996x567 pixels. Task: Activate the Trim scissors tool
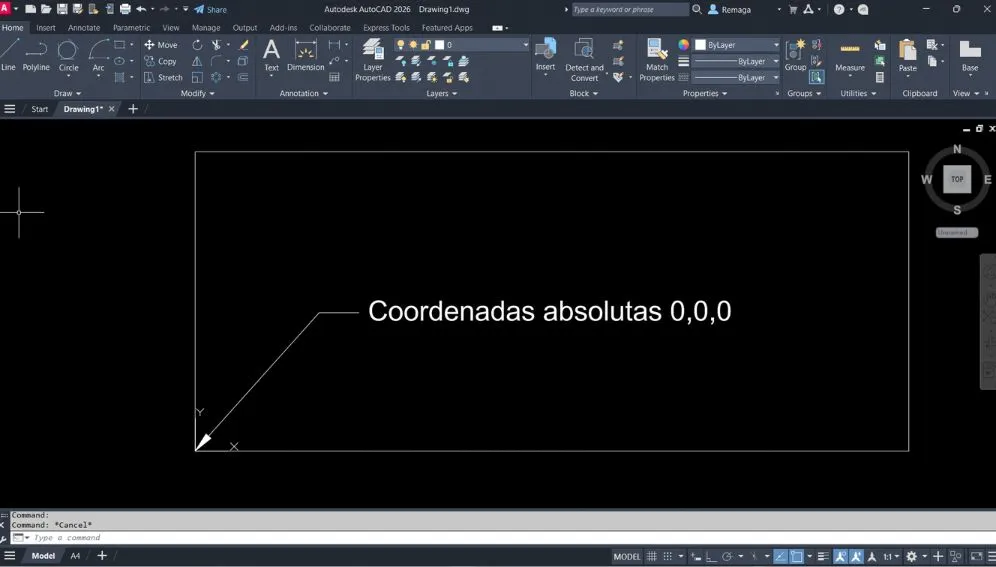[216, 45]
